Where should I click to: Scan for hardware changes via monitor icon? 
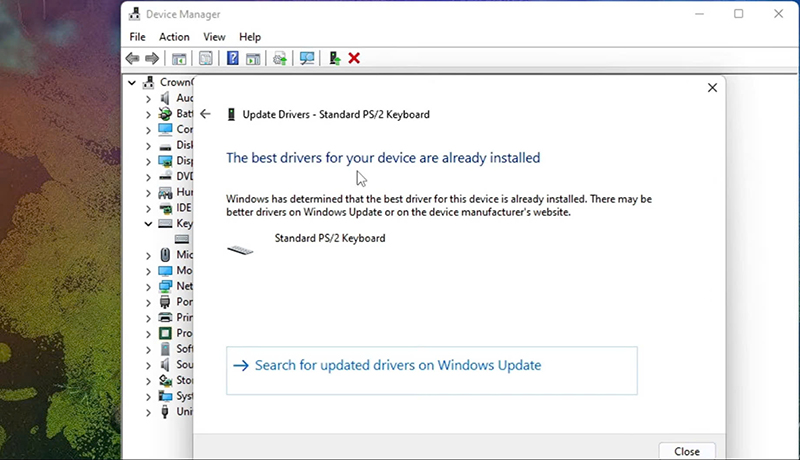307,59
